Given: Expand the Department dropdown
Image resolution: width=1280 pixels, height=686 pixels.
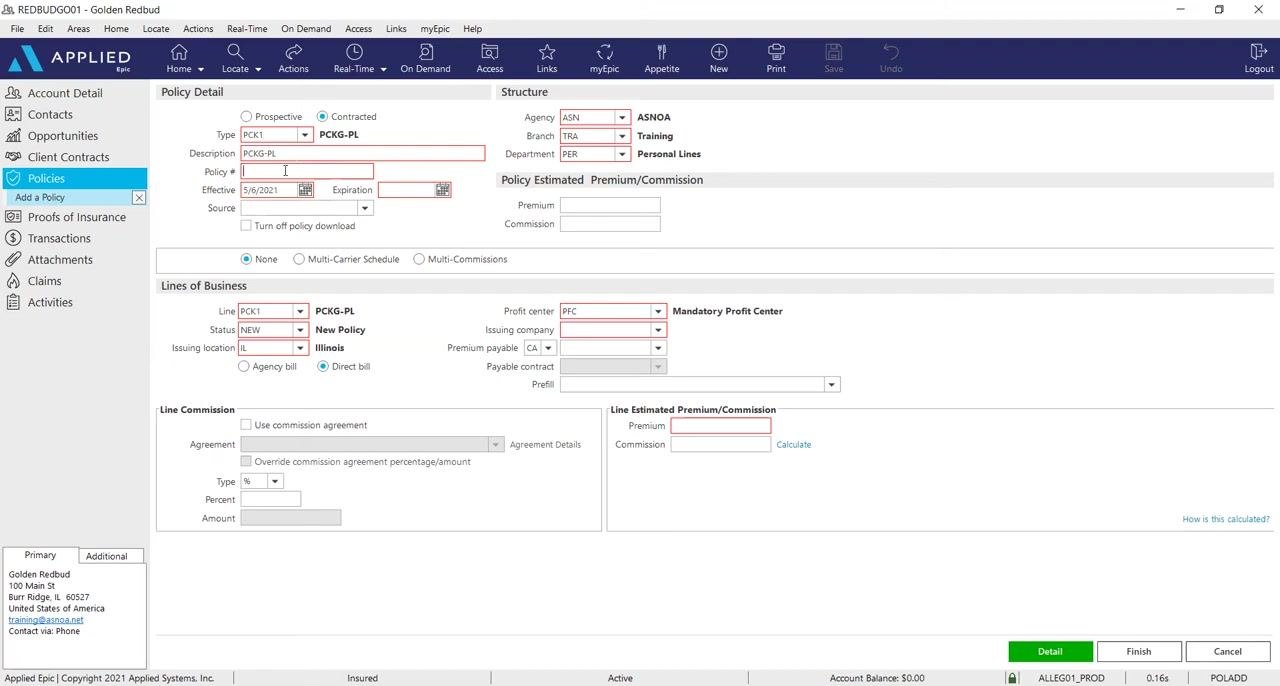Looking at the screenshot, I should [x=622, y=154].
